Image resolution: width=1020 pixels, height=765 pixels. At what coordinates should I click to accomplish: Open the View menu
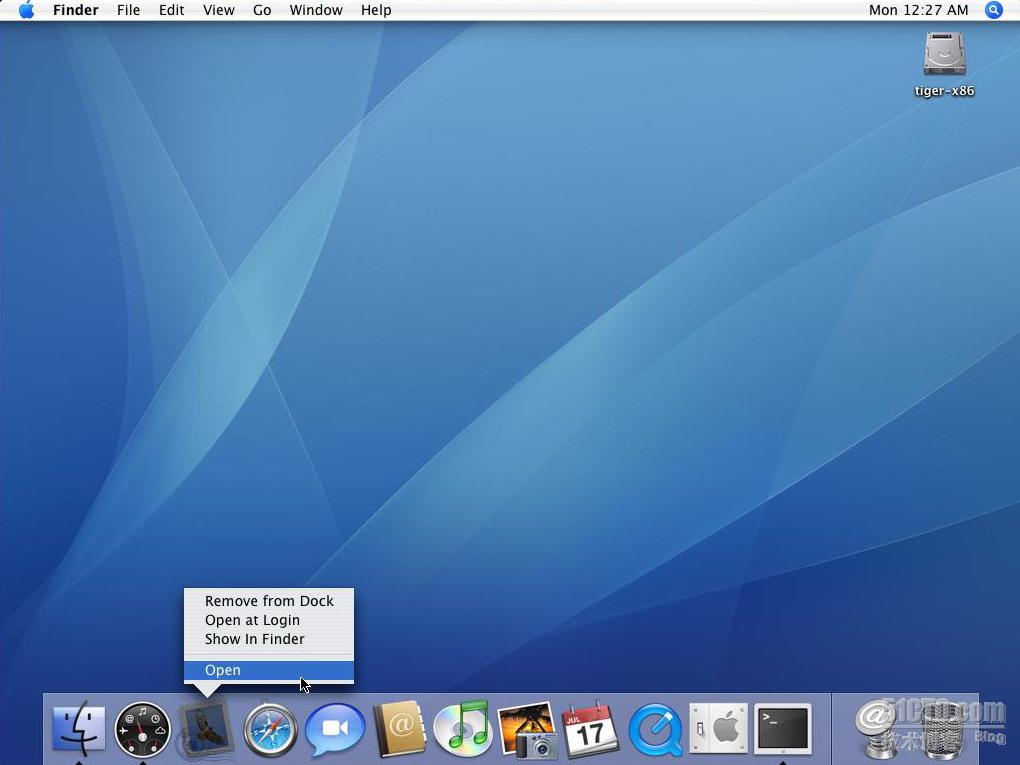(219, 10)
